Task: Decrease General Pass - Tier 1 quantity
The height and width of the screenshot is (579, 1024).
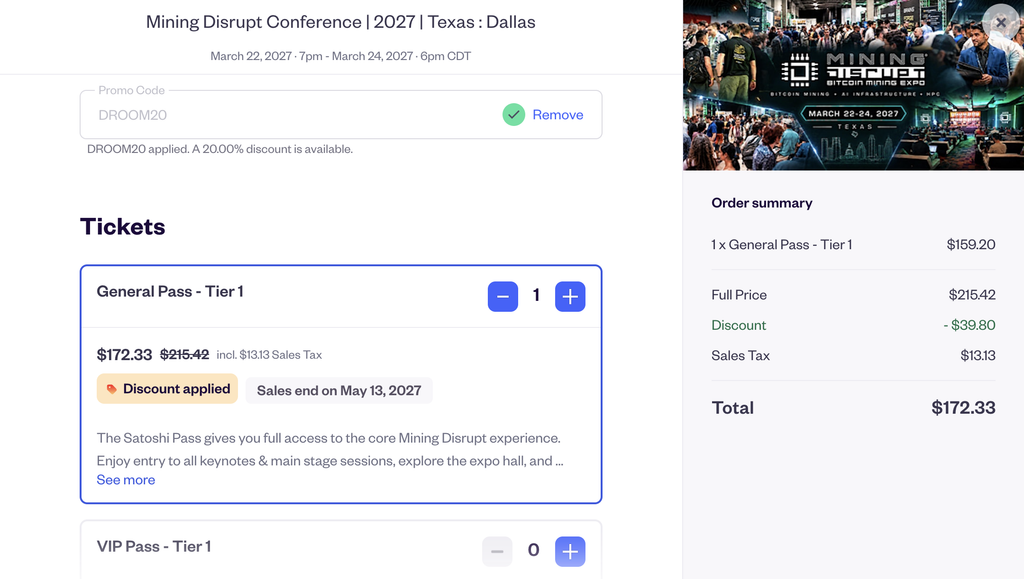Action: [x=502, y=296]
